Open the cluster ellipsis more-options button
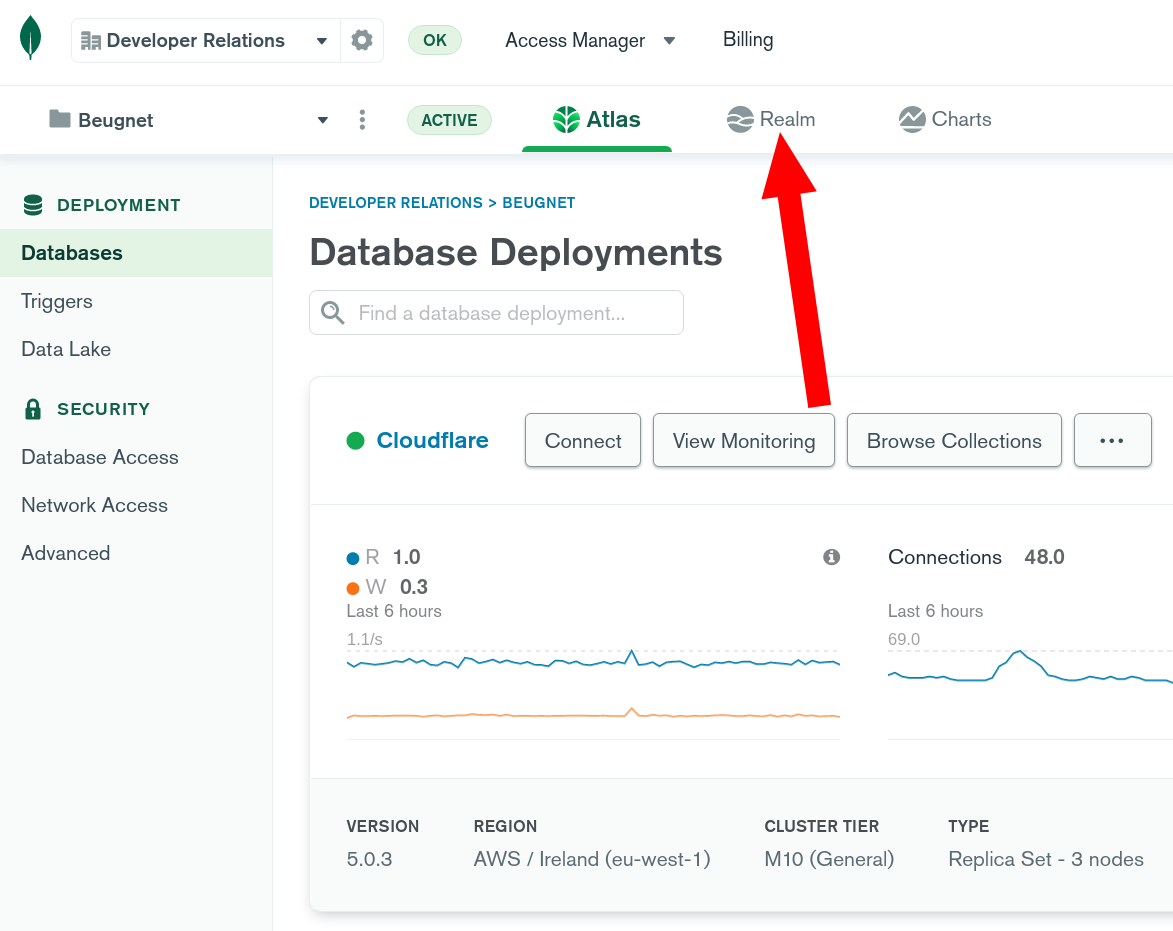The image size is (1173, 931). click(1112, 440)
